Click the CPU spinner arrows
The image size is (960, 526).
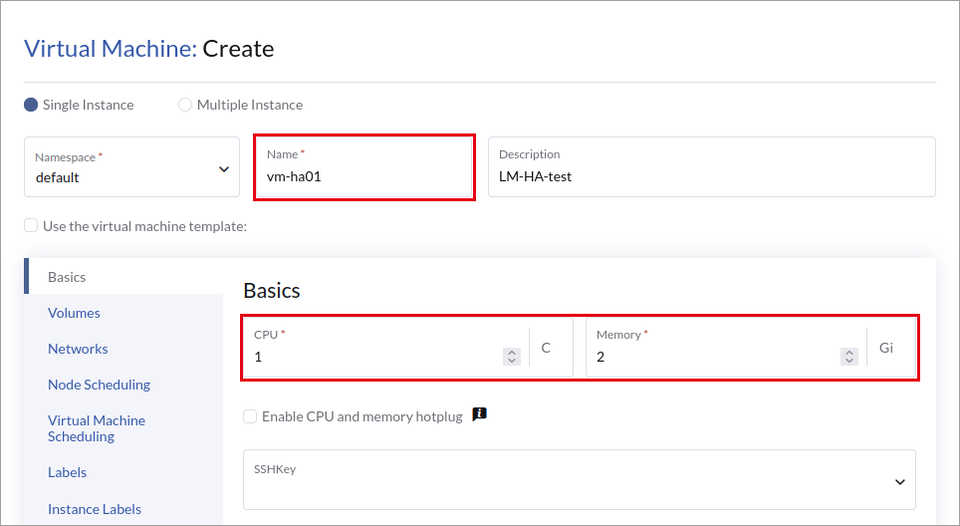click(x=512, y=356)
